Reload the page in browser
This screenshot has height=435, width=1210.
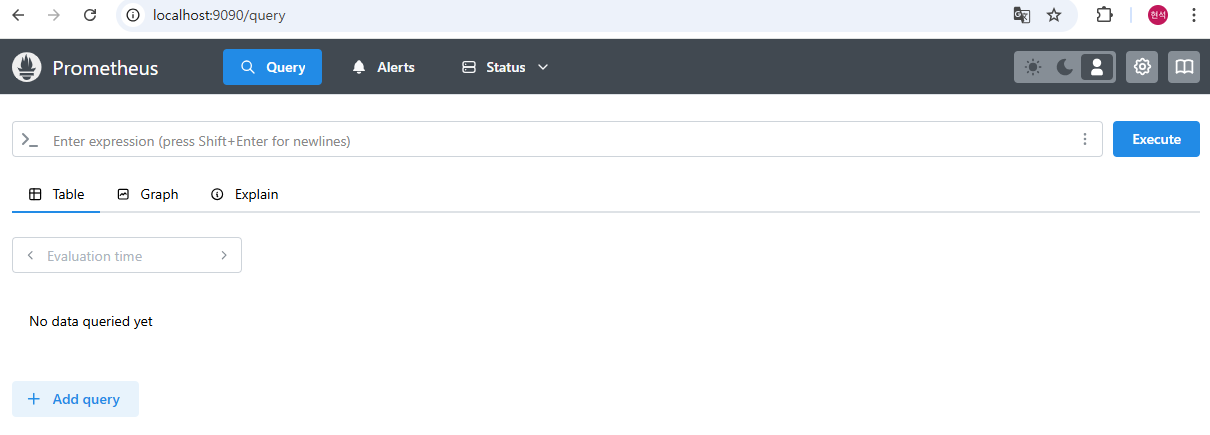[x=90, y=15]
